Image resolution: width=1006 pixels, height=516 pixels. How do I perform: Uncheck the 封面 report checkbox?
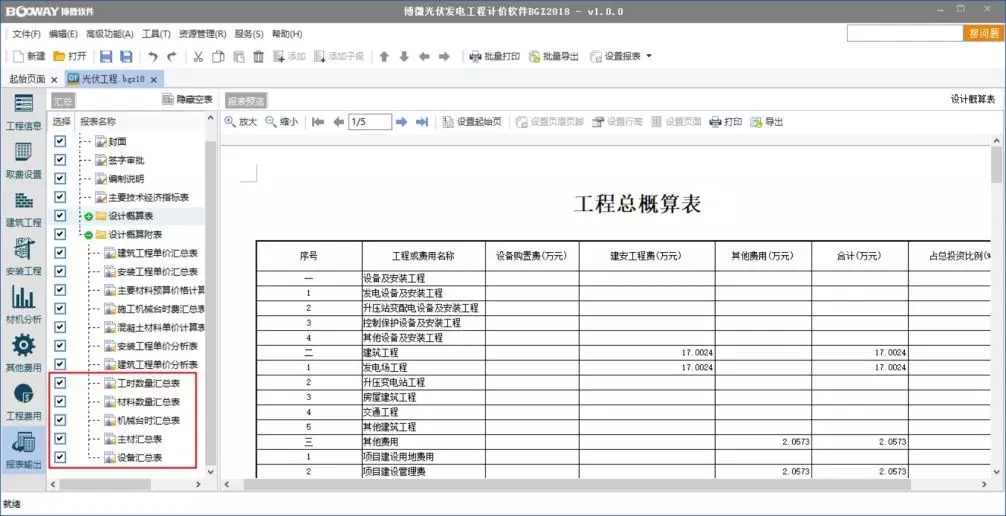(x=60, y=141)
